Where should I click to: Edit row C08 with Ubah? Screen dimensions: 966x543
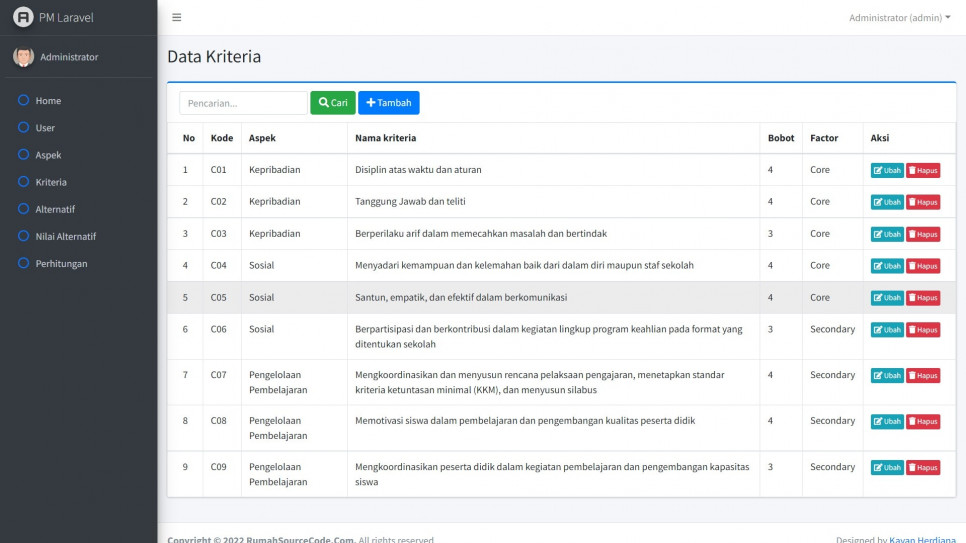point(887,422)
